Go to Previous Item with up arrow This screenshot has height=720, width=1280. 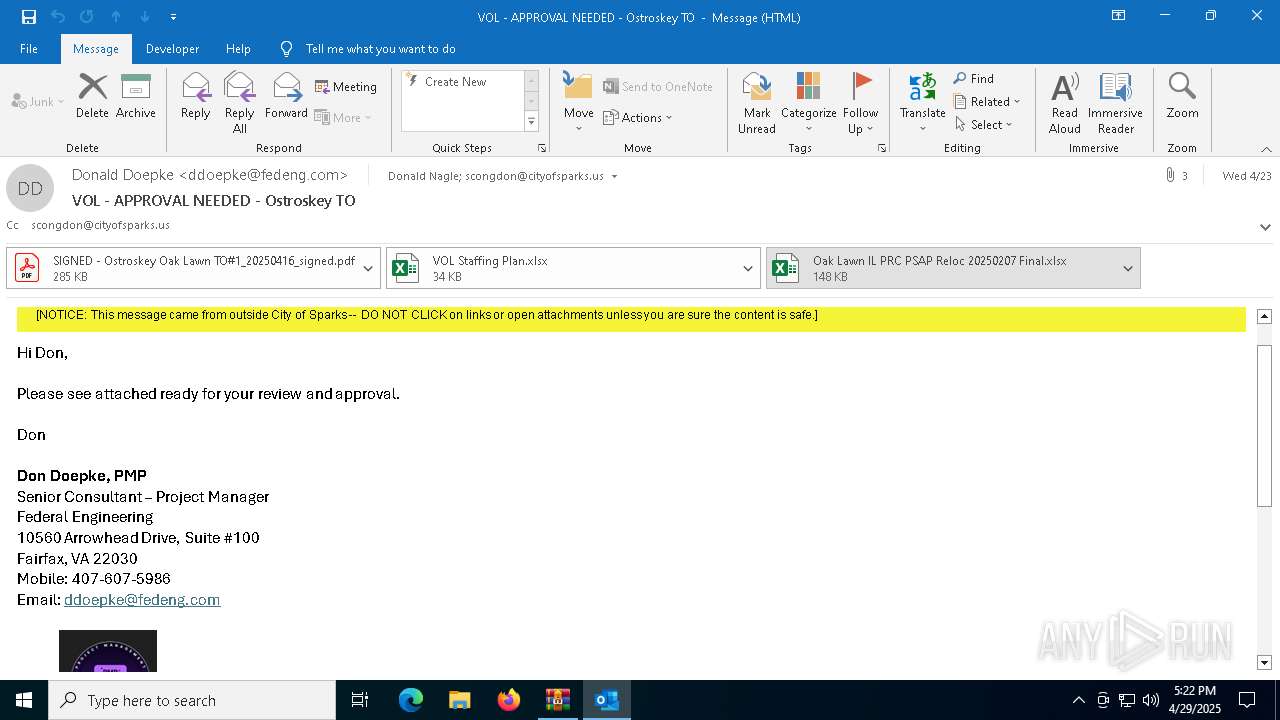point(116,17)
